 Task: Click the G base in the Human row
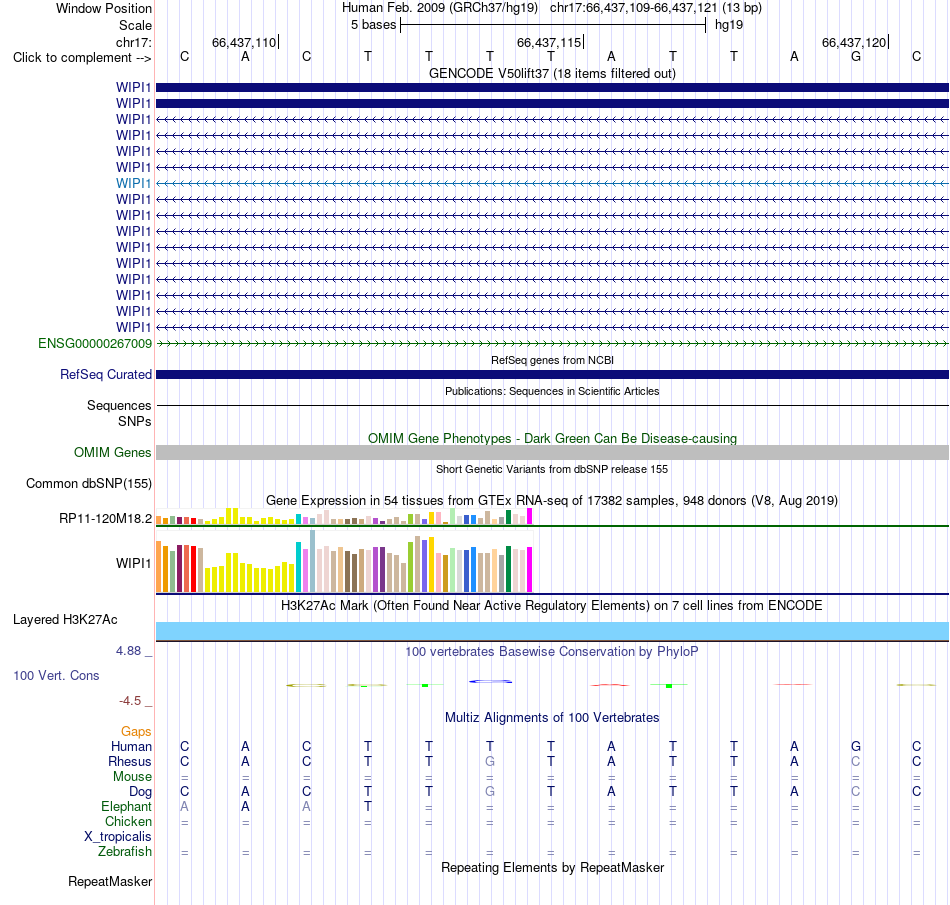[x=855, y=746]
